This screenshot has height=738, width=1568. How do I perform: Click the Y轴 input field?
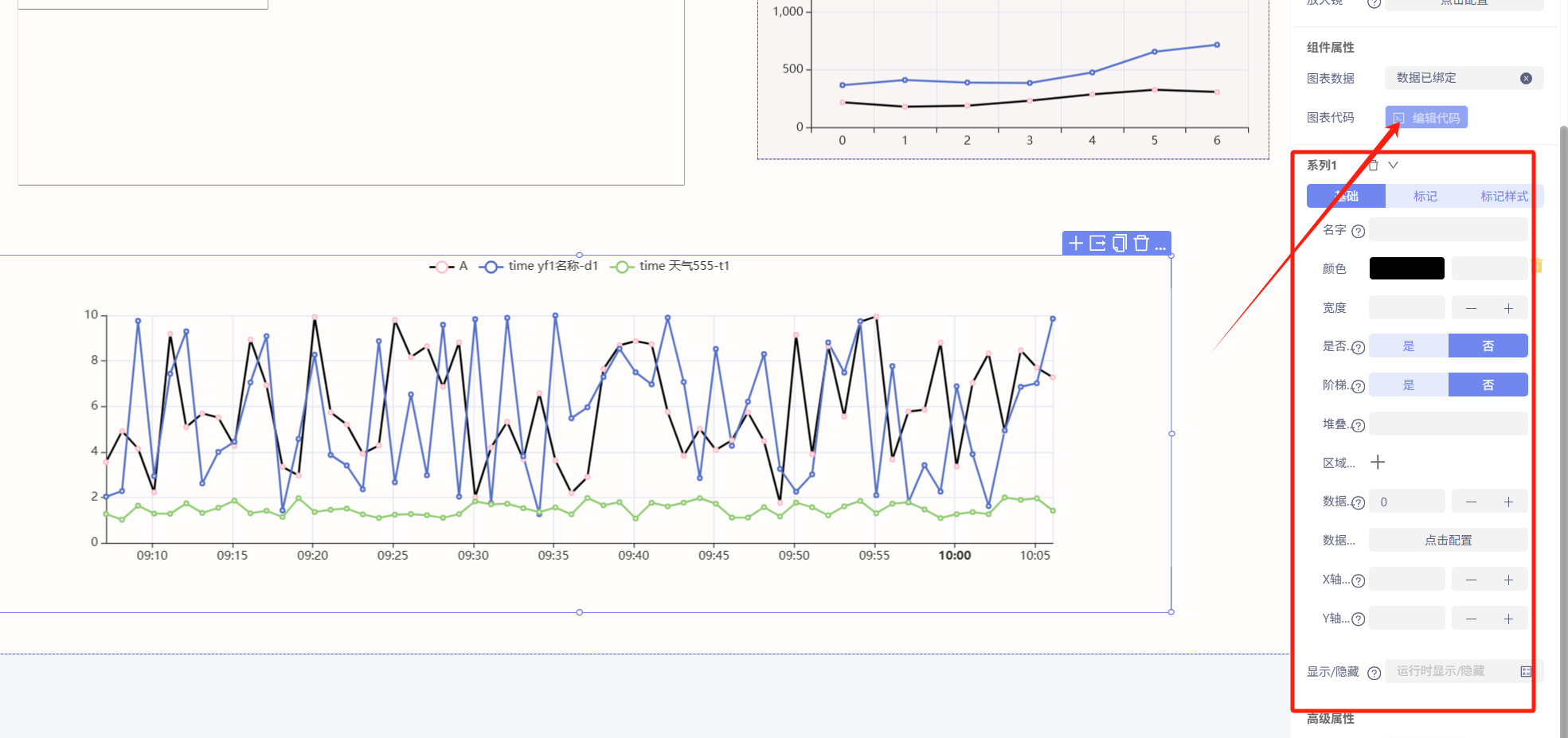click(1407, 619)
